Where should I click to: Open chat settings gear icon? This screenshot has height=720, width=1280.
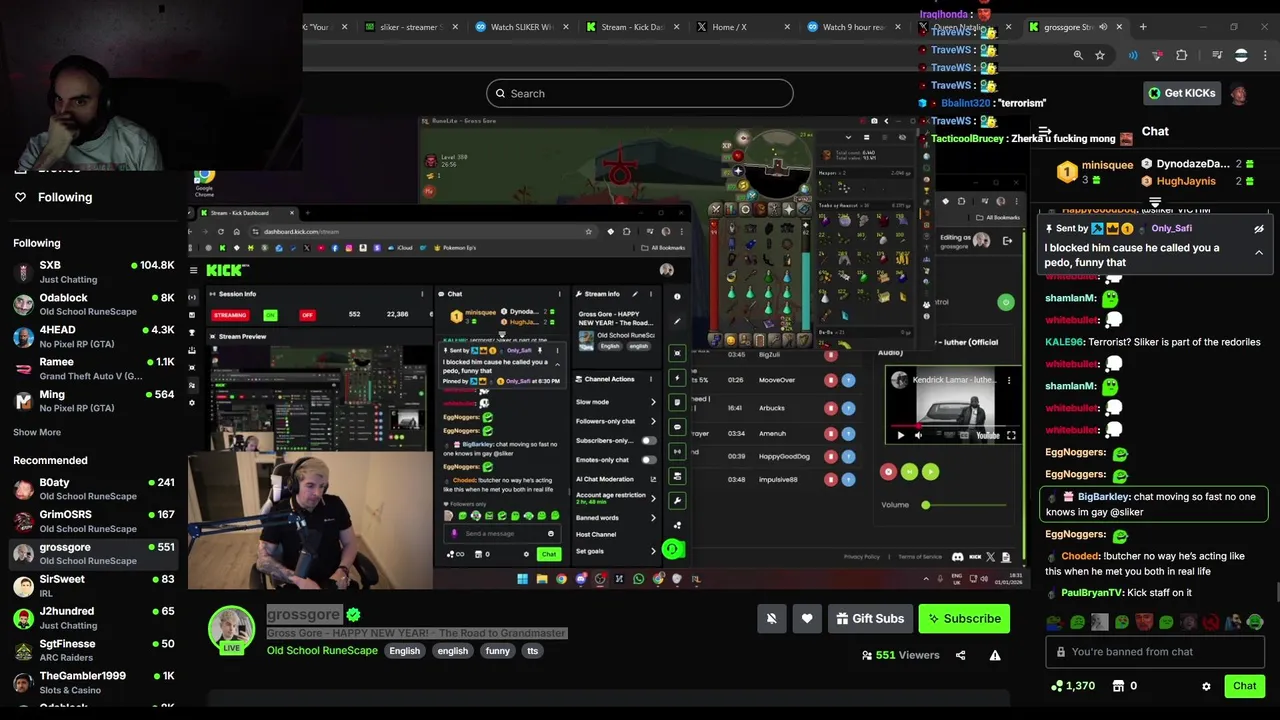coord(1206,686)
